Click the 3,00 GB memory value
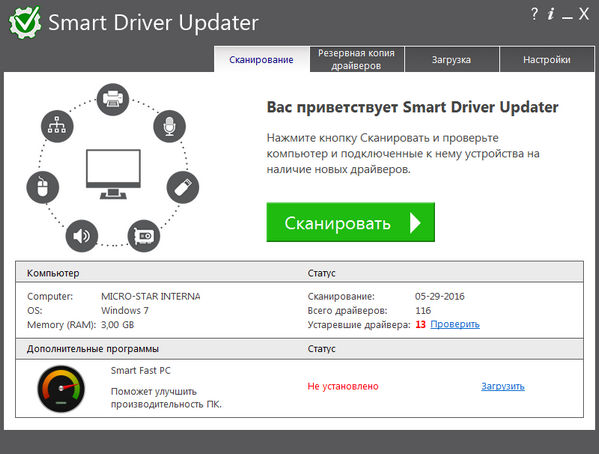The width and height of the screenshot is (599, 454). 117,324
